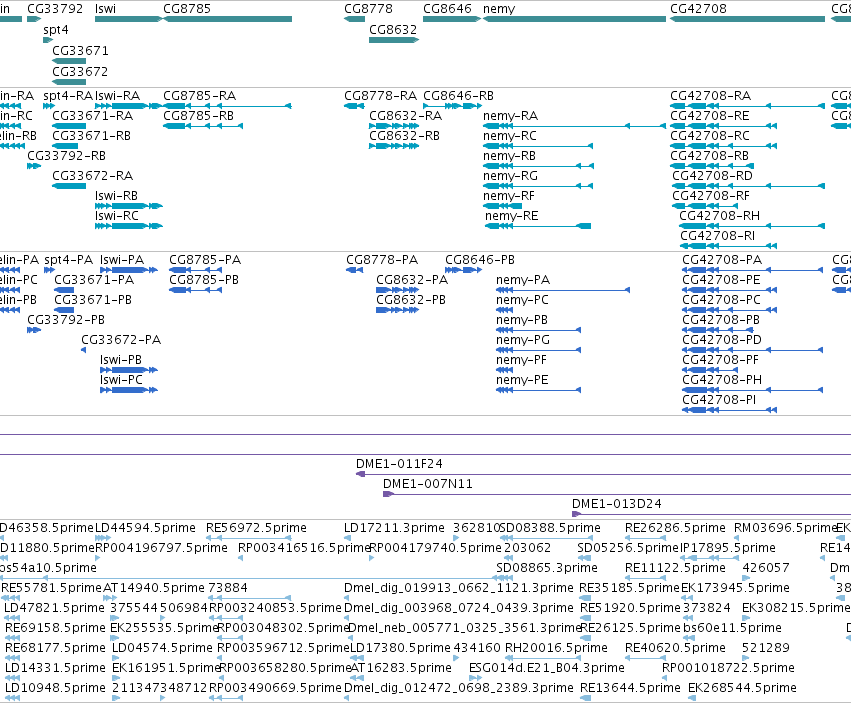Select the Iswi gene feature
851x703 pixels.
(129, 19)
